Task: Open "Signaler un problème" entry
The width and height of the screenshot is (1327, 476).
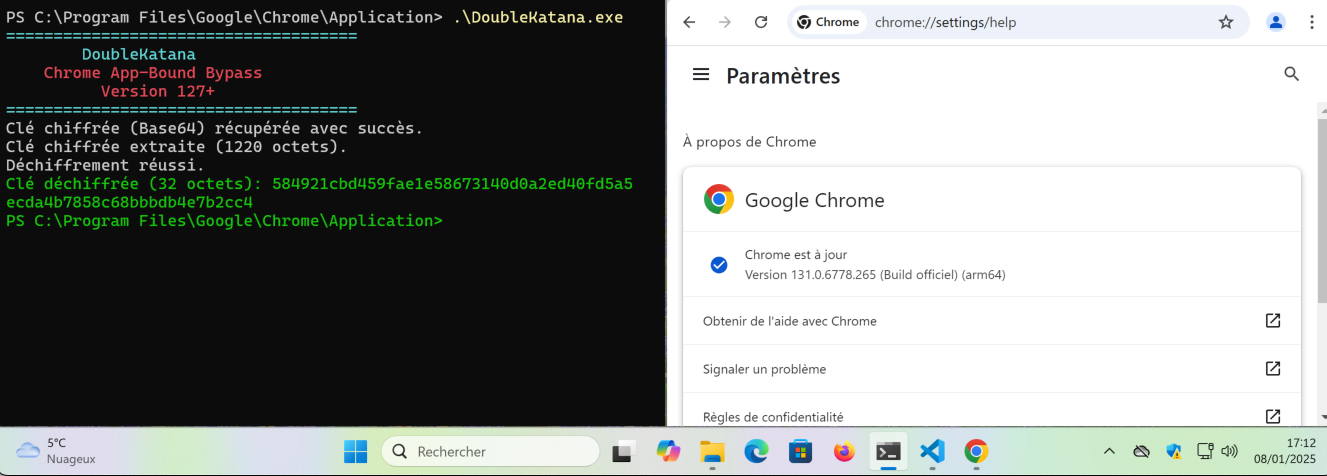Action: [x=992, y=369]
